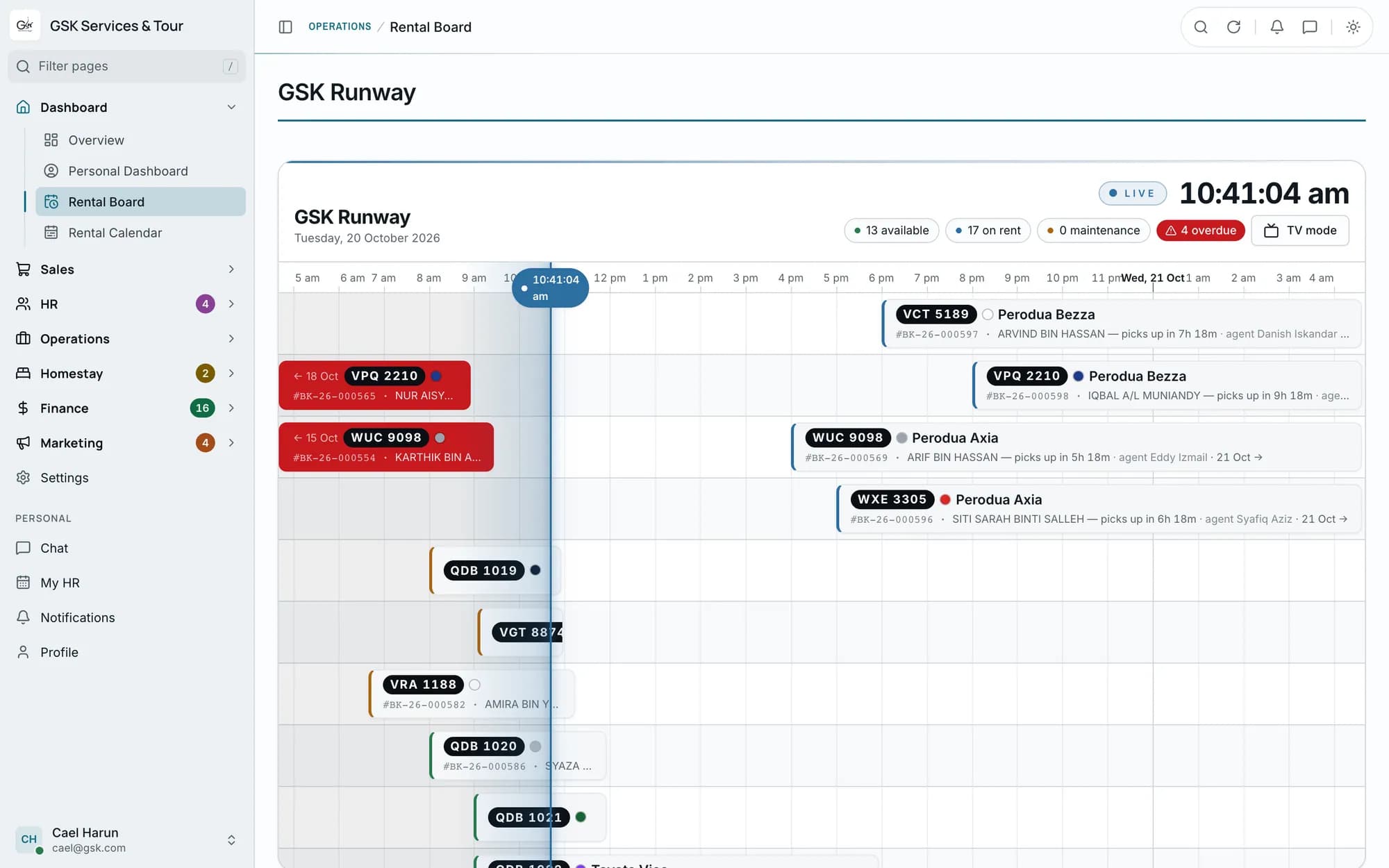Screen dimensions: 1389x868
Task: Click the 10:41:04 am current time marker
Action: click(x=550, y=287)
